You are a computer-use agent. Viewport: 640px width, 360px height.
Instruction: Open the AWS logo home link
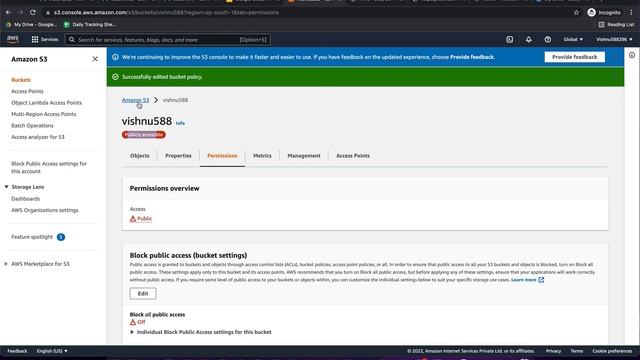[x=13, y=39]
